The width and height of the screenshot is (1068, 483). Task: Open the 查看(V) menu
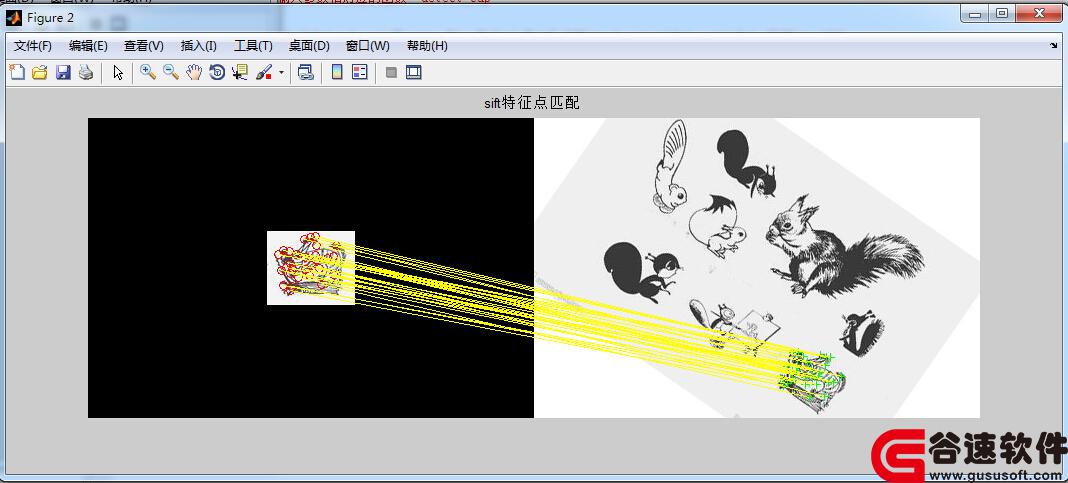click(144, 46)
